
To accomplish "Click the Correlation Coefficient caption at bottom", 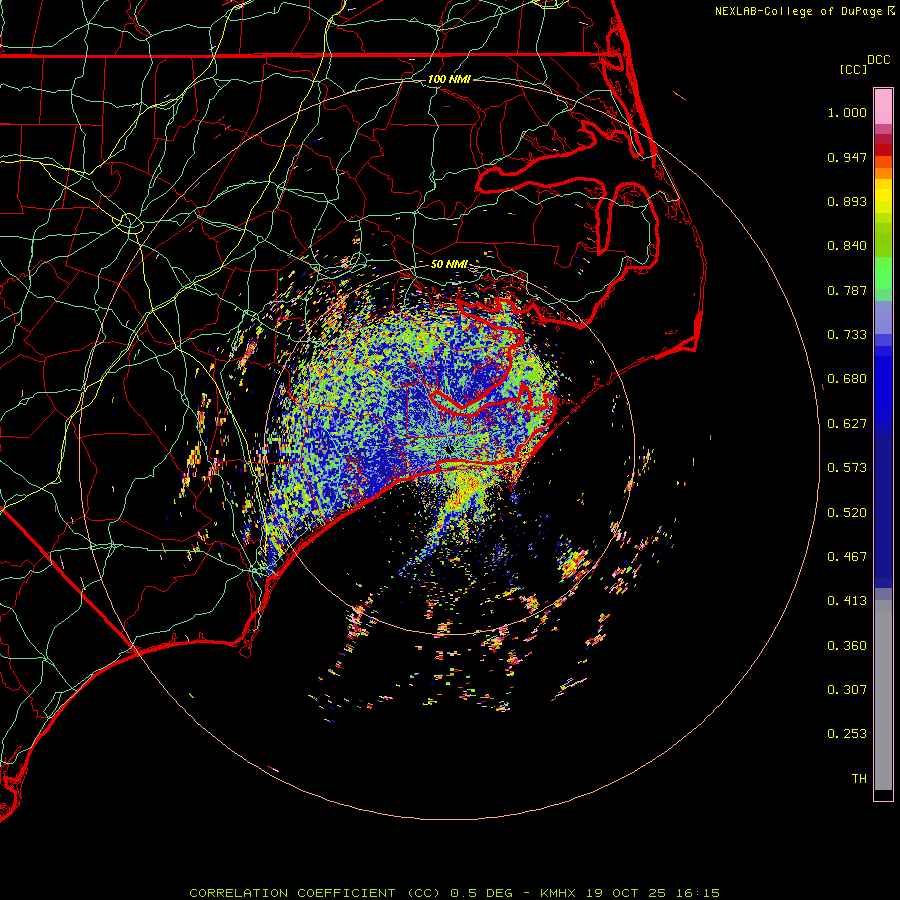I will pos(455,893).
